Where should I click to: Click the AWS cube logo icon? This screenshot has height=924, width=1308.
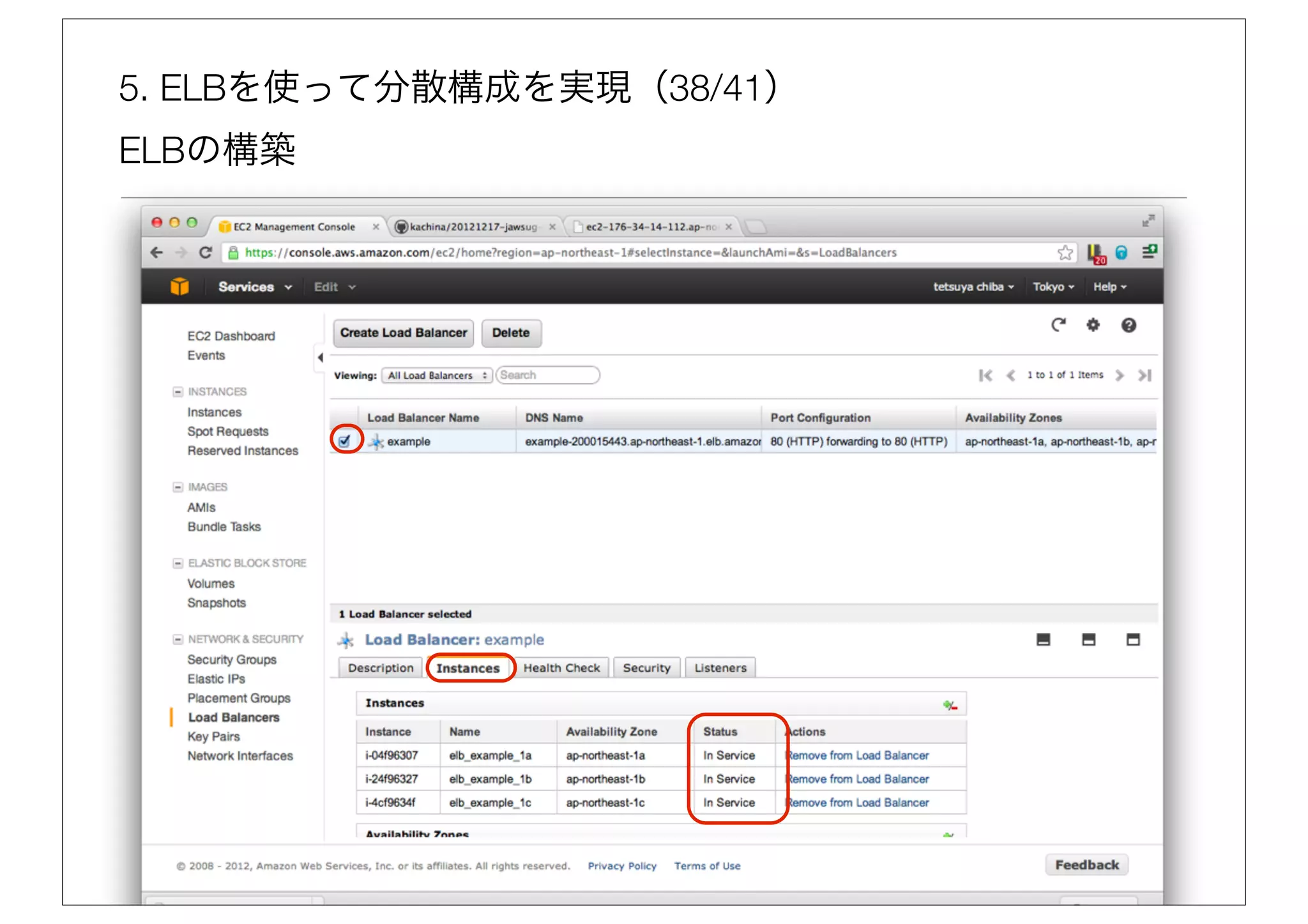(x=179, y=287)
